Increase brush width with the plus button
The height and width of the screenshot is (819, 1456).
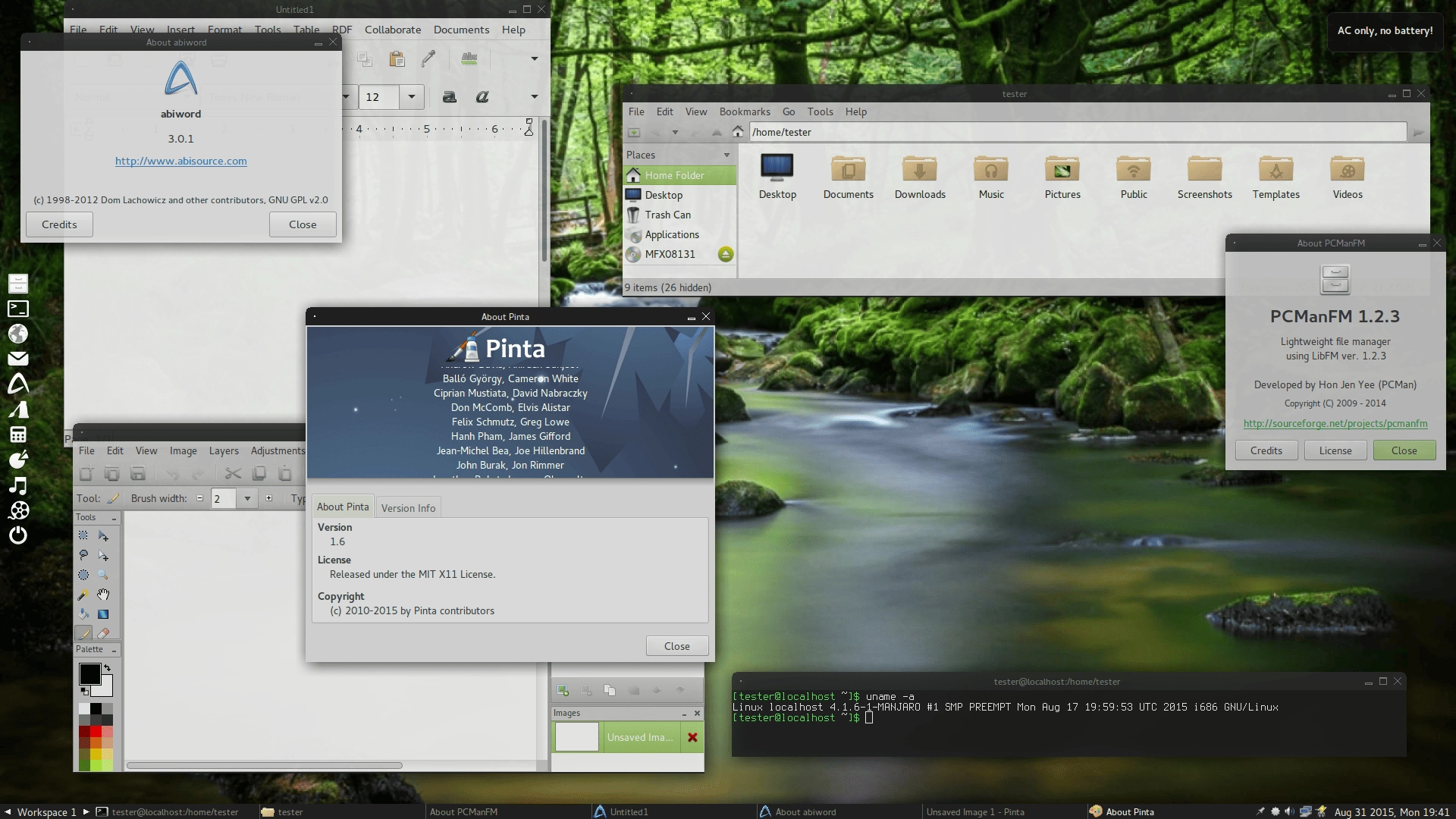(268, 498)
